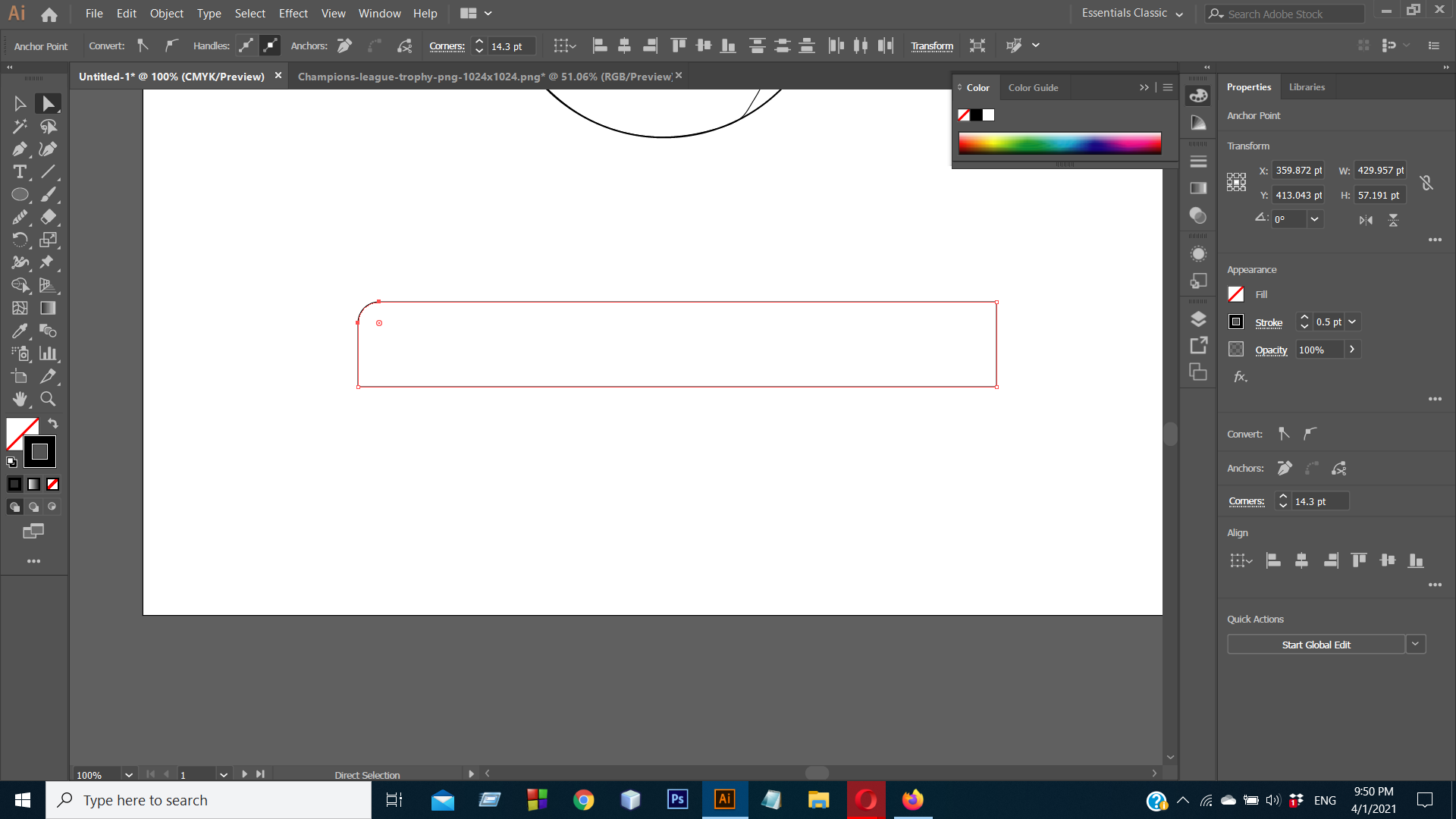Expand the stroke weight dropdown
Viewport: 1456px width, 819px height.
point(1352,322)
